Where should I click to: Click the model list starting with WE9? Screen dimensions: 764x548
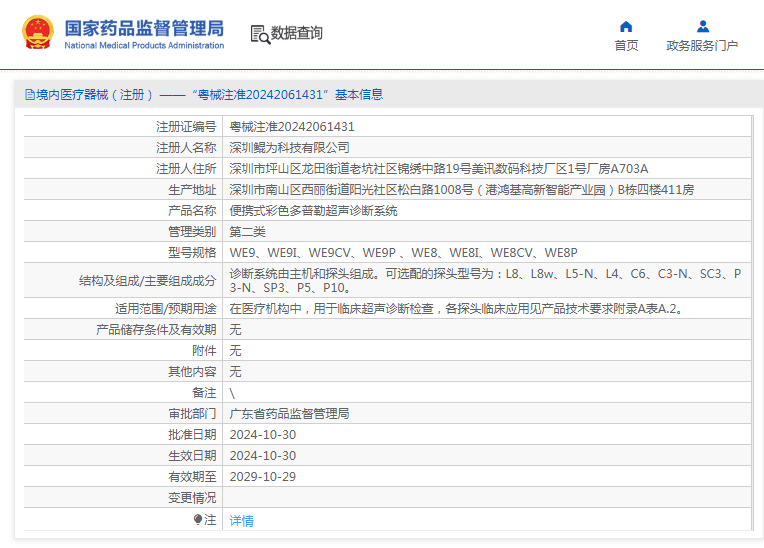click(403, 252)
